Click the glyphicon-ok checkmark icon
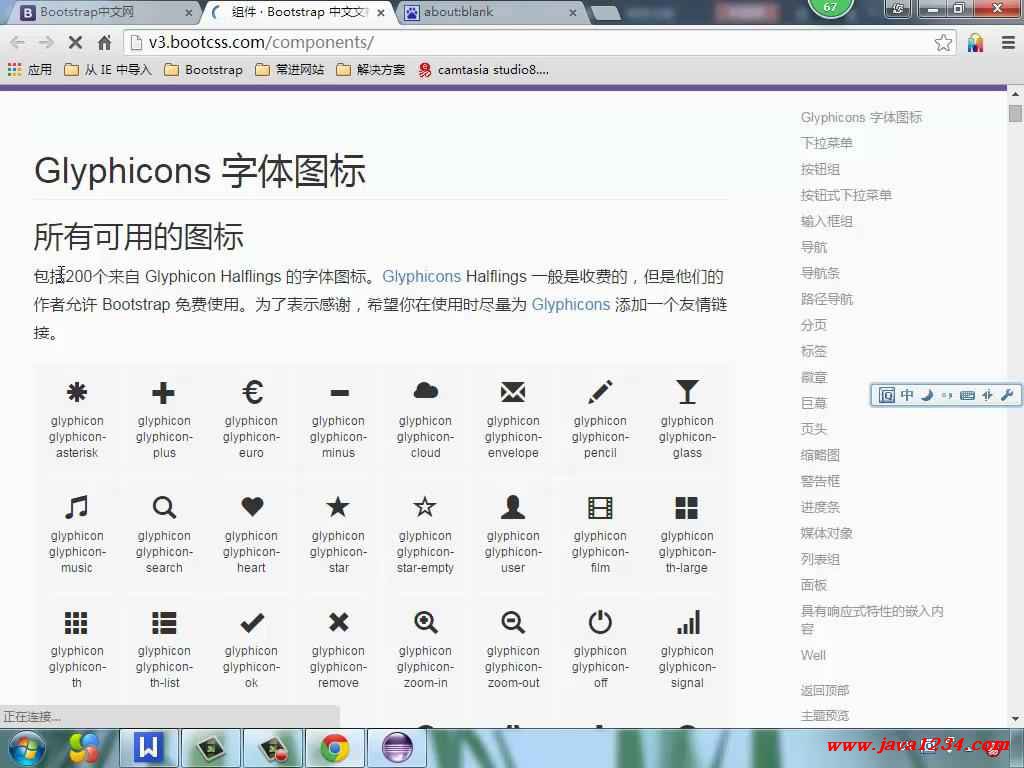 pyautogui.click(x=252, y=623)
